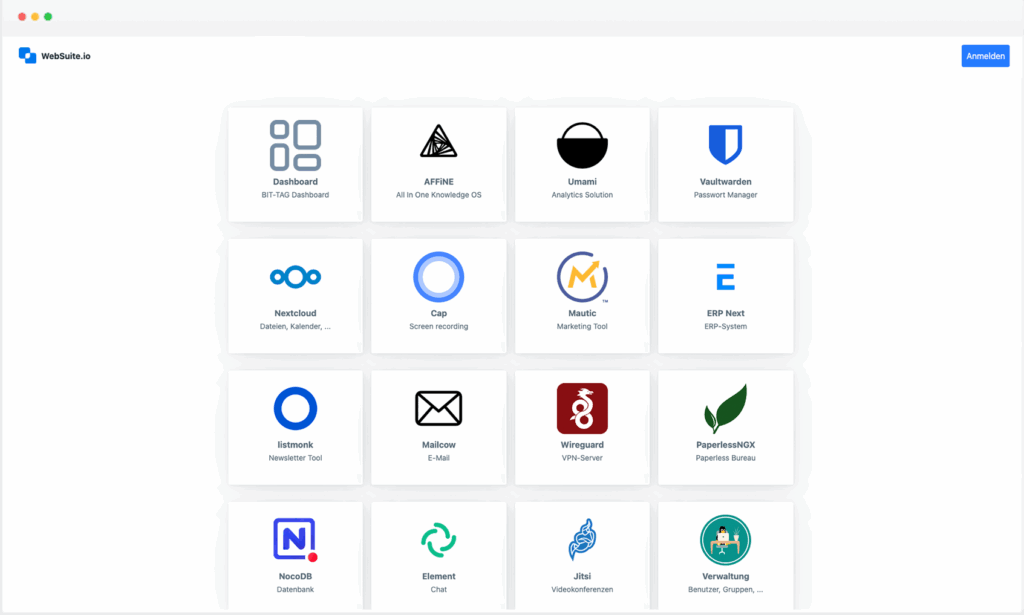Launch Umami analytics solution
Viewport: 1024px width, 615px height.
point(581,164)
